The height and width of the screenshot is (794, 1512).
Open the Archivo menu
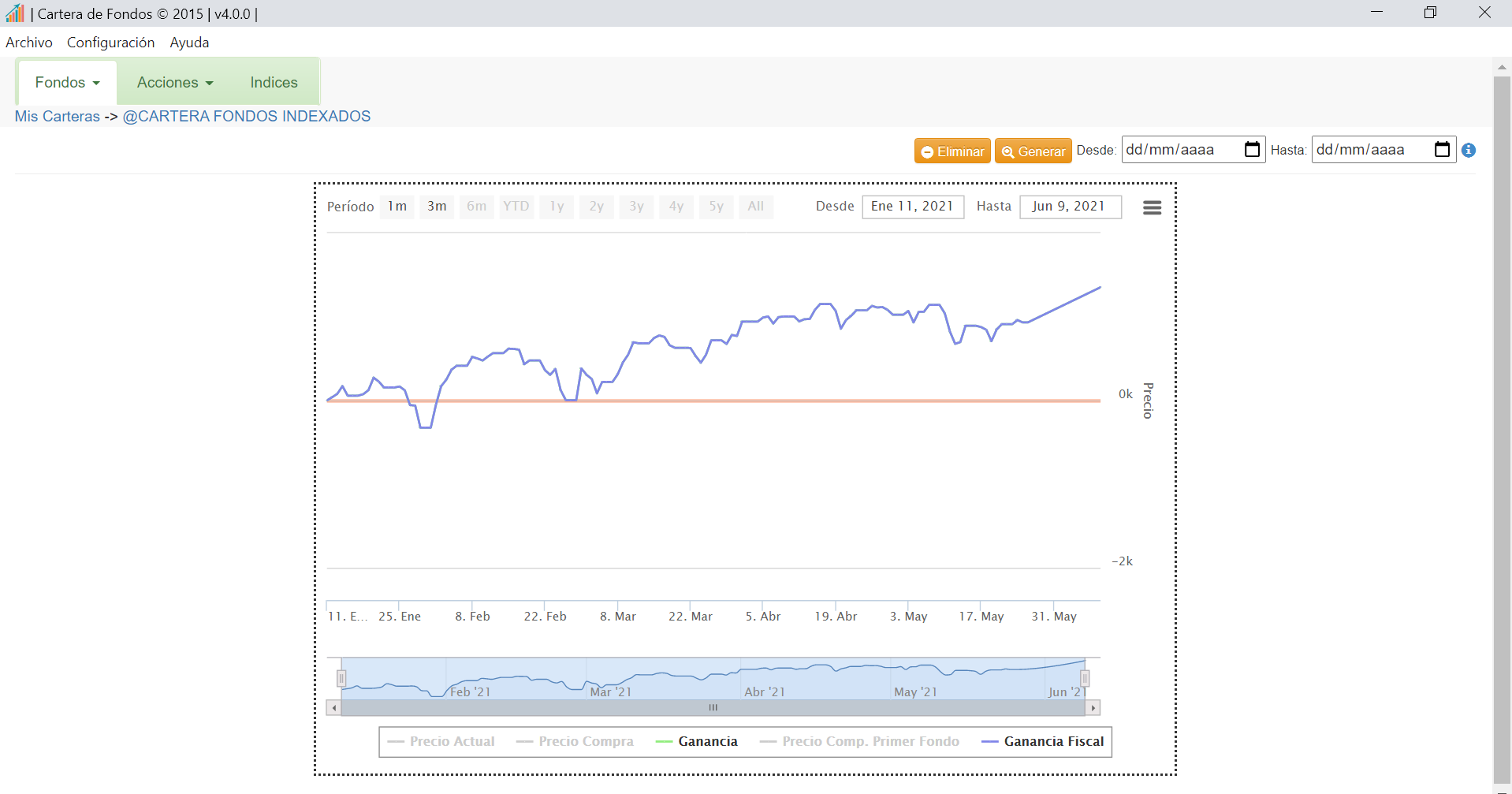pyautogui.click(x=29, y=43)
